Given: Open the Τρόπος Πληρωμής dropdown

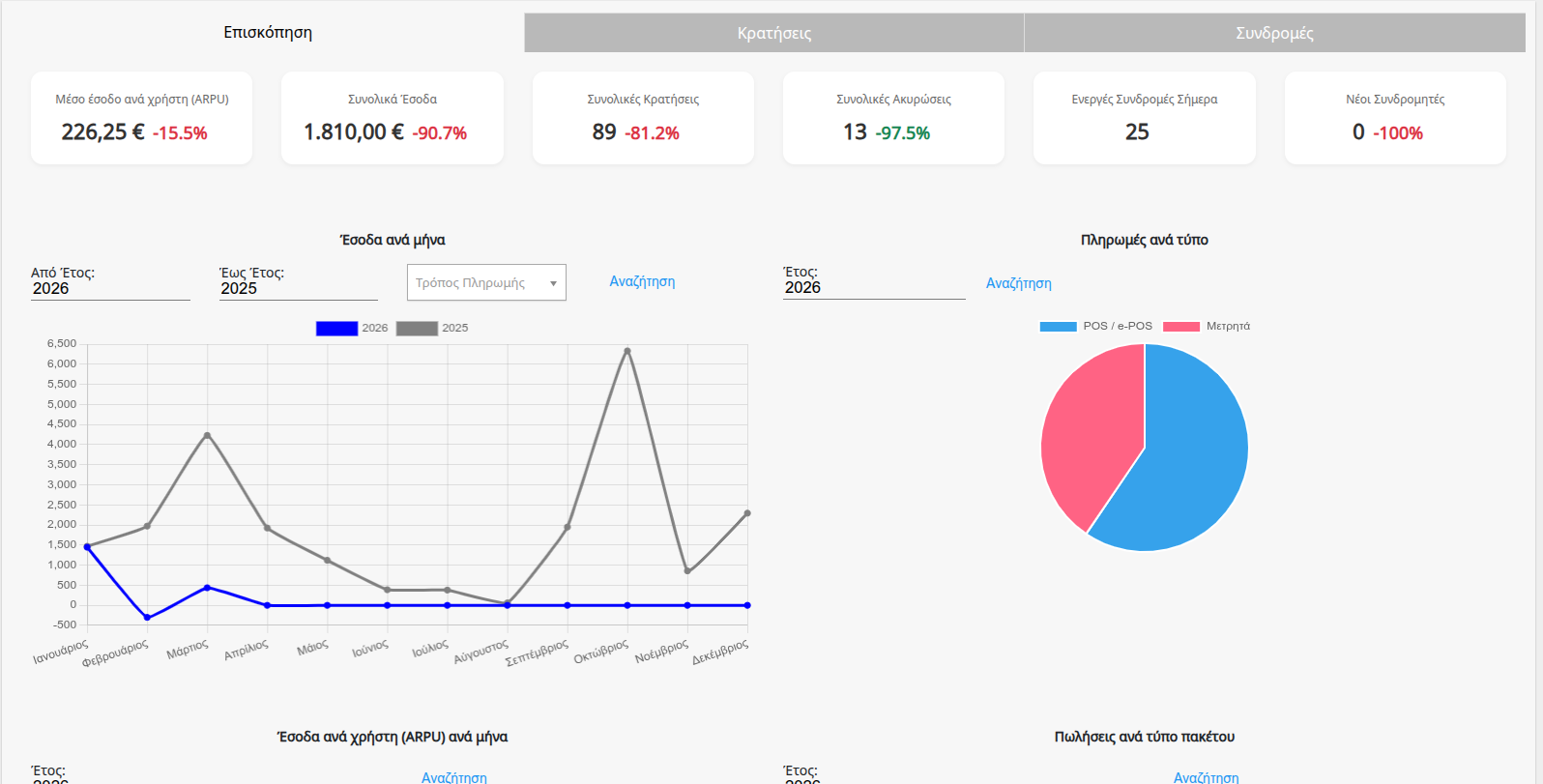Looking at the screenshot, I should click(x=479, y=283).
